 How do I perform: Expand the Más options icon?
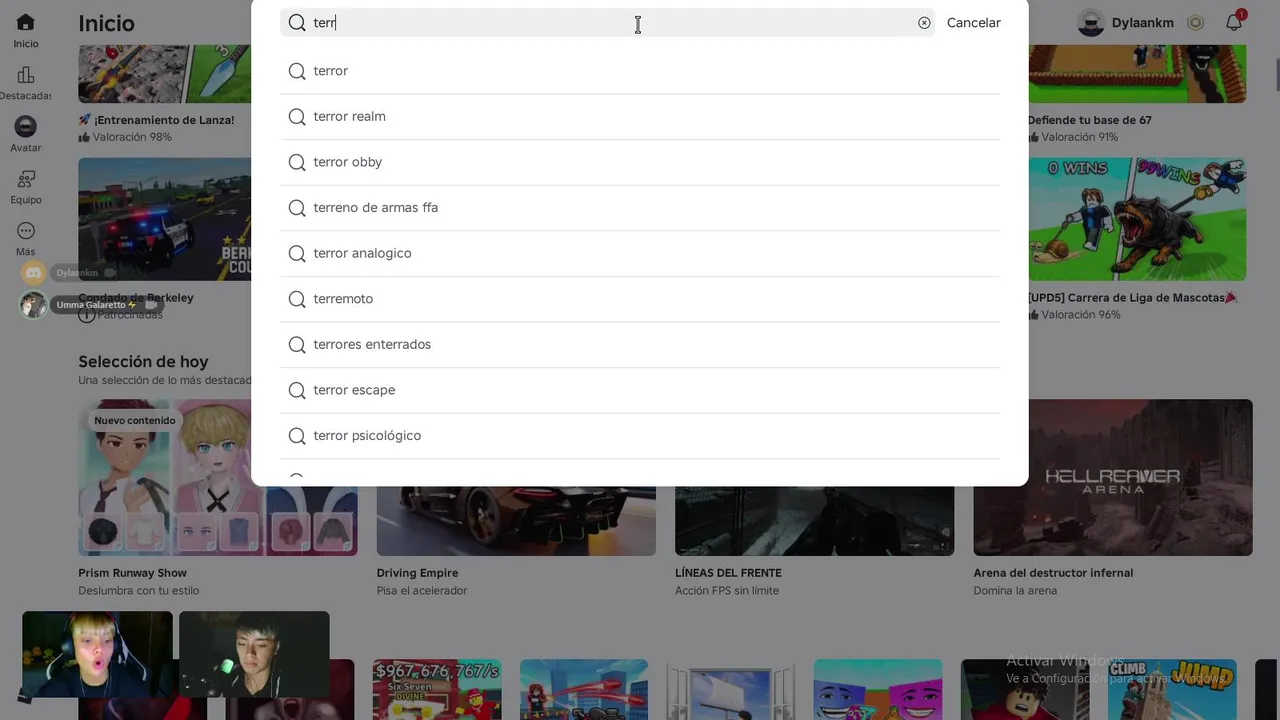click(26, 231)
